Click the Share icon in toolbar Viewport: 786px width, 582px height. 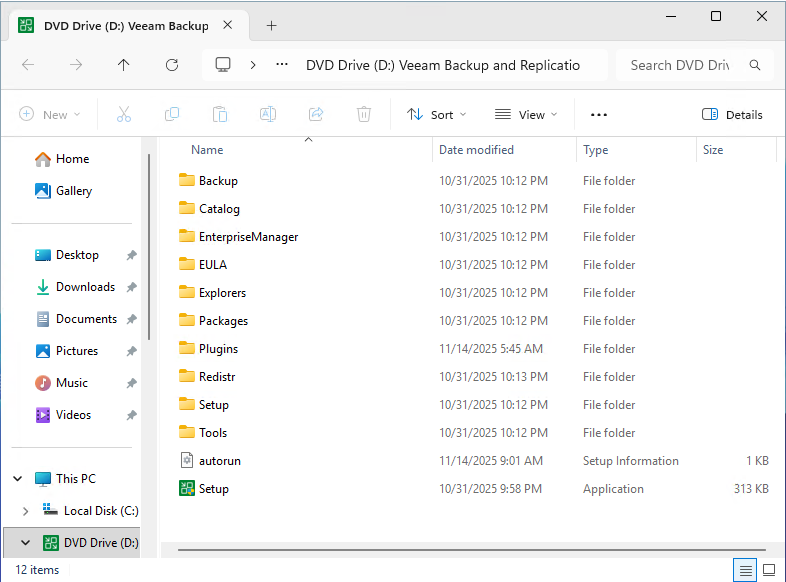tap(316, 115)
